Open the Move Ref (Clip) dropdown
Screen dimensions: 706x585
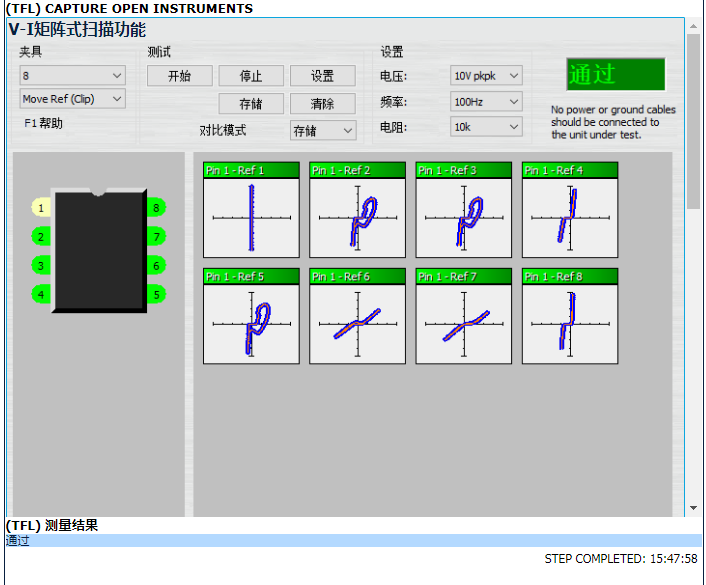coord(72,99)
